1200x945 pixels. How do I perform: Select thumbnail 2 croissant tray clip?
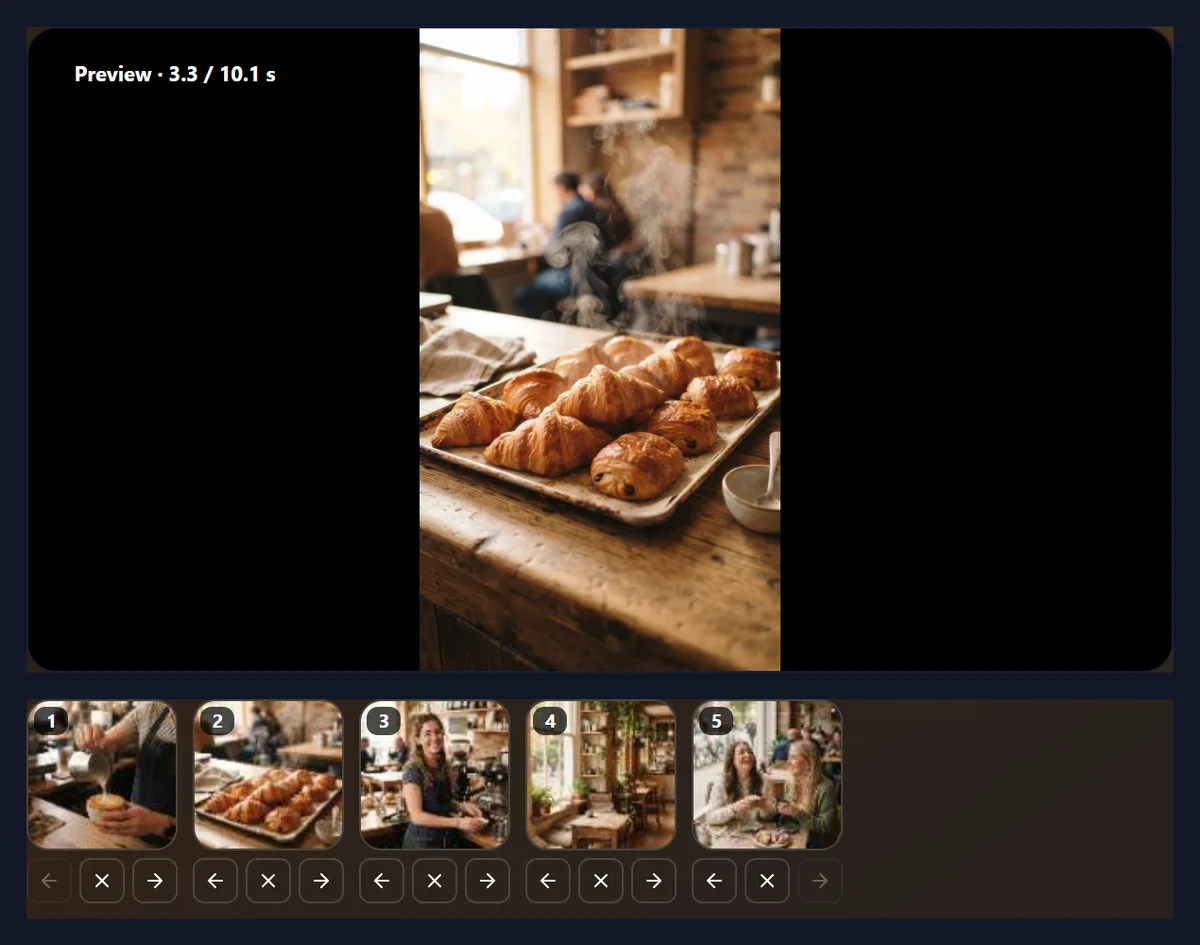click(268, 775)
